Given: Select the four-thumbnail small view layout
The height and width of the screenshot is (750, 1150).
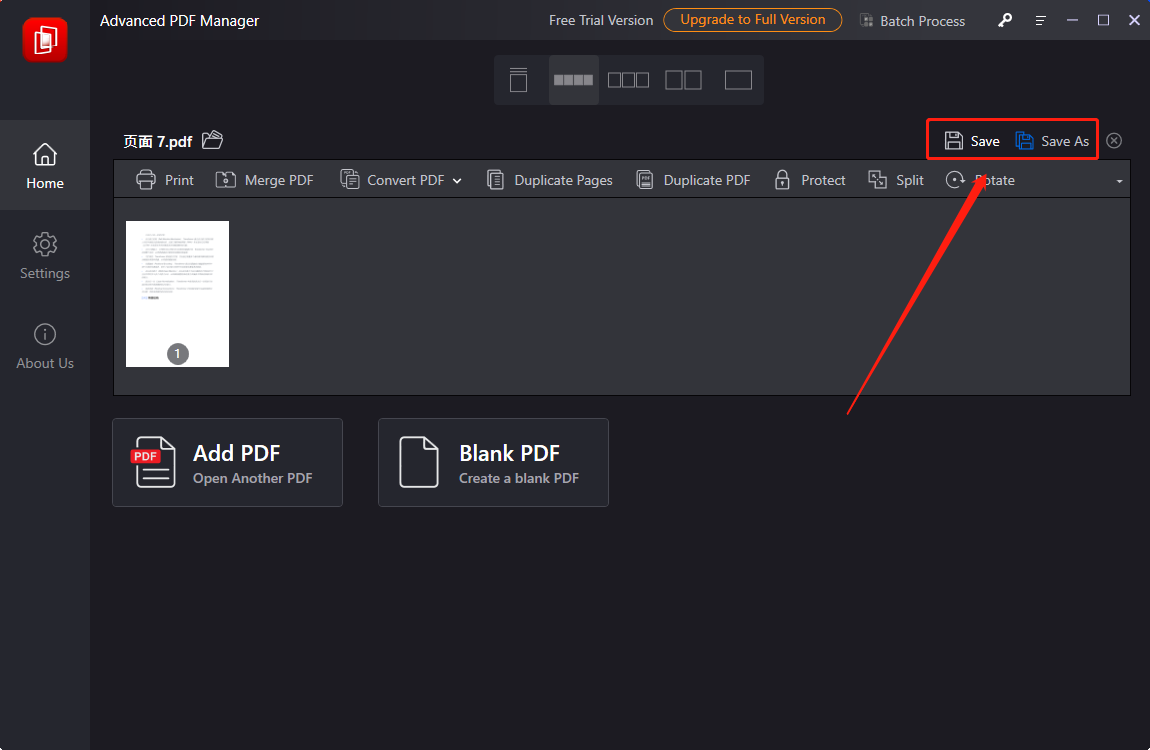Looking at the screenshot, I should (x=573, y=80).
